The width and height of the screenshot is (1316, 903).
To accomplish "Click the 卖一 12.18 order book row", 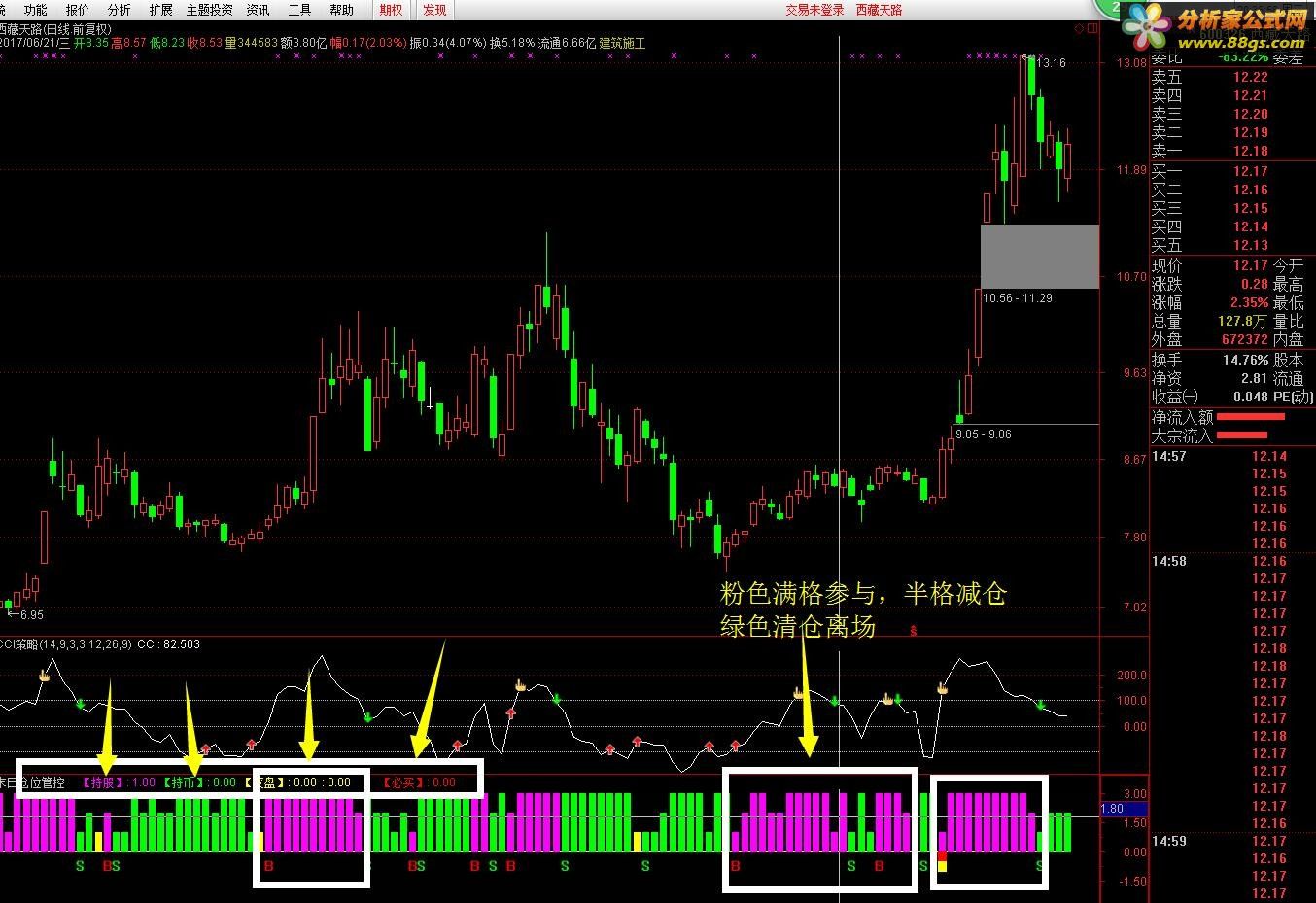I will point(1210,151).
